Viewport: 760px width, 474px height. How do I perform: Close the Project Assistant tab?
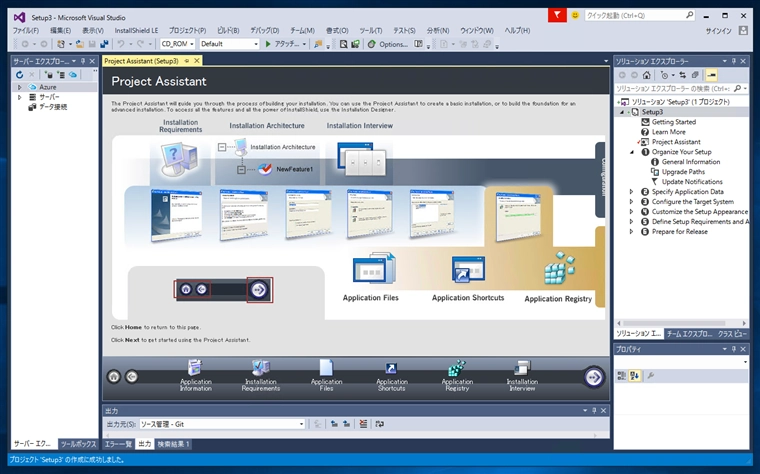tap(197, 61)
